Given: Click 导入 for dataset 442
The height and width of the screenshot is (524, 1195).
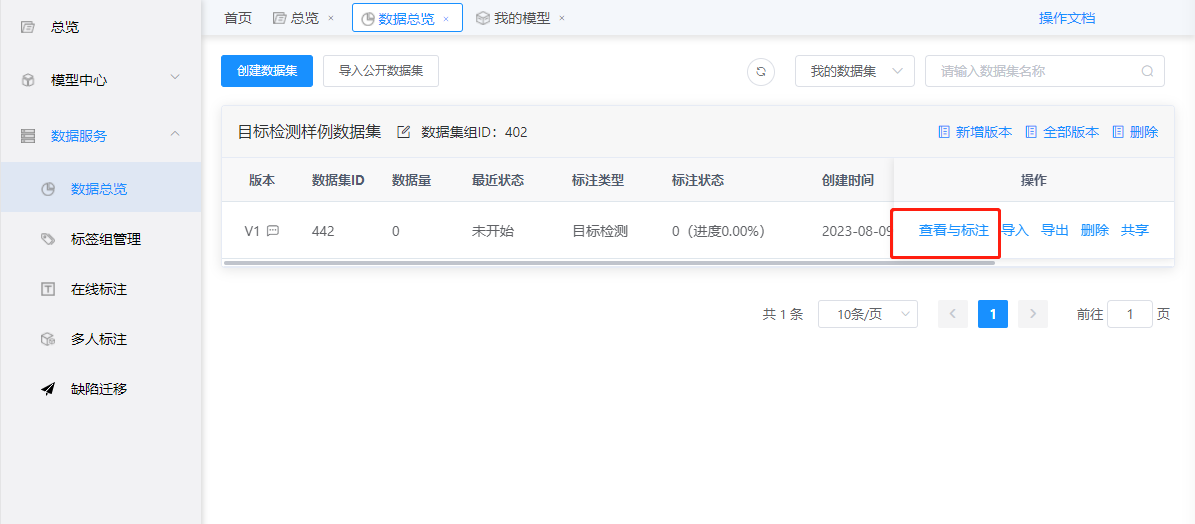Looking at the screenshot, I should pos(1014,230).
